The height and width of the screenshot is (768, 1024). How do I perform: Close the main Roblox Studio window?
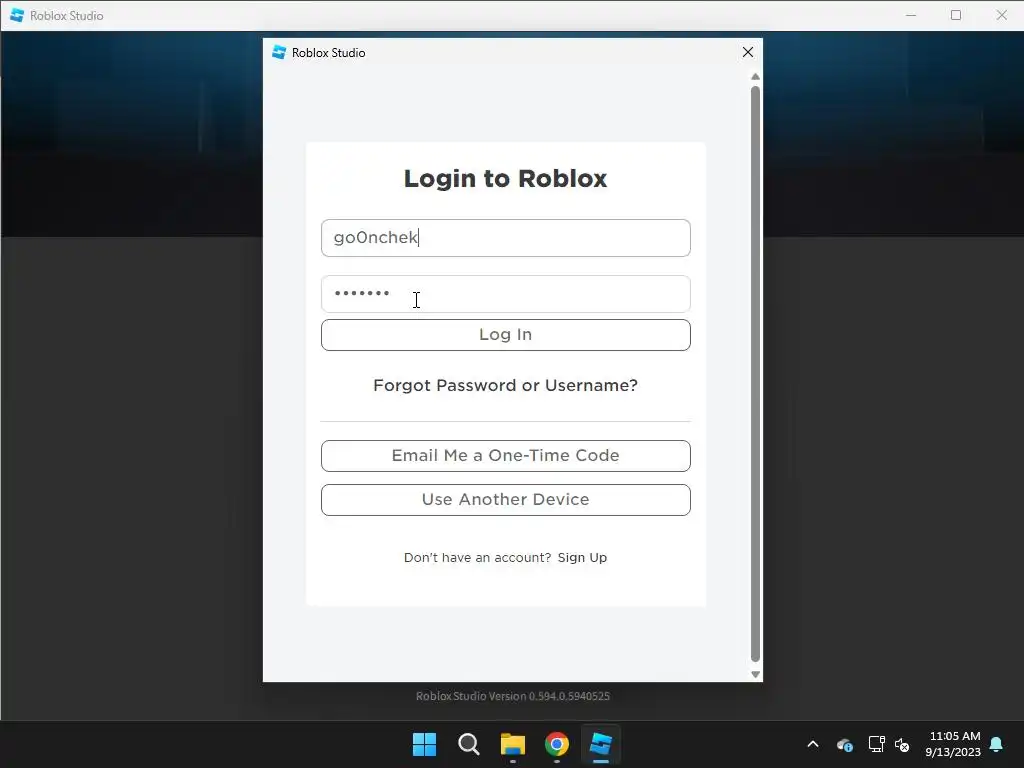click(x=1001, y=15)
